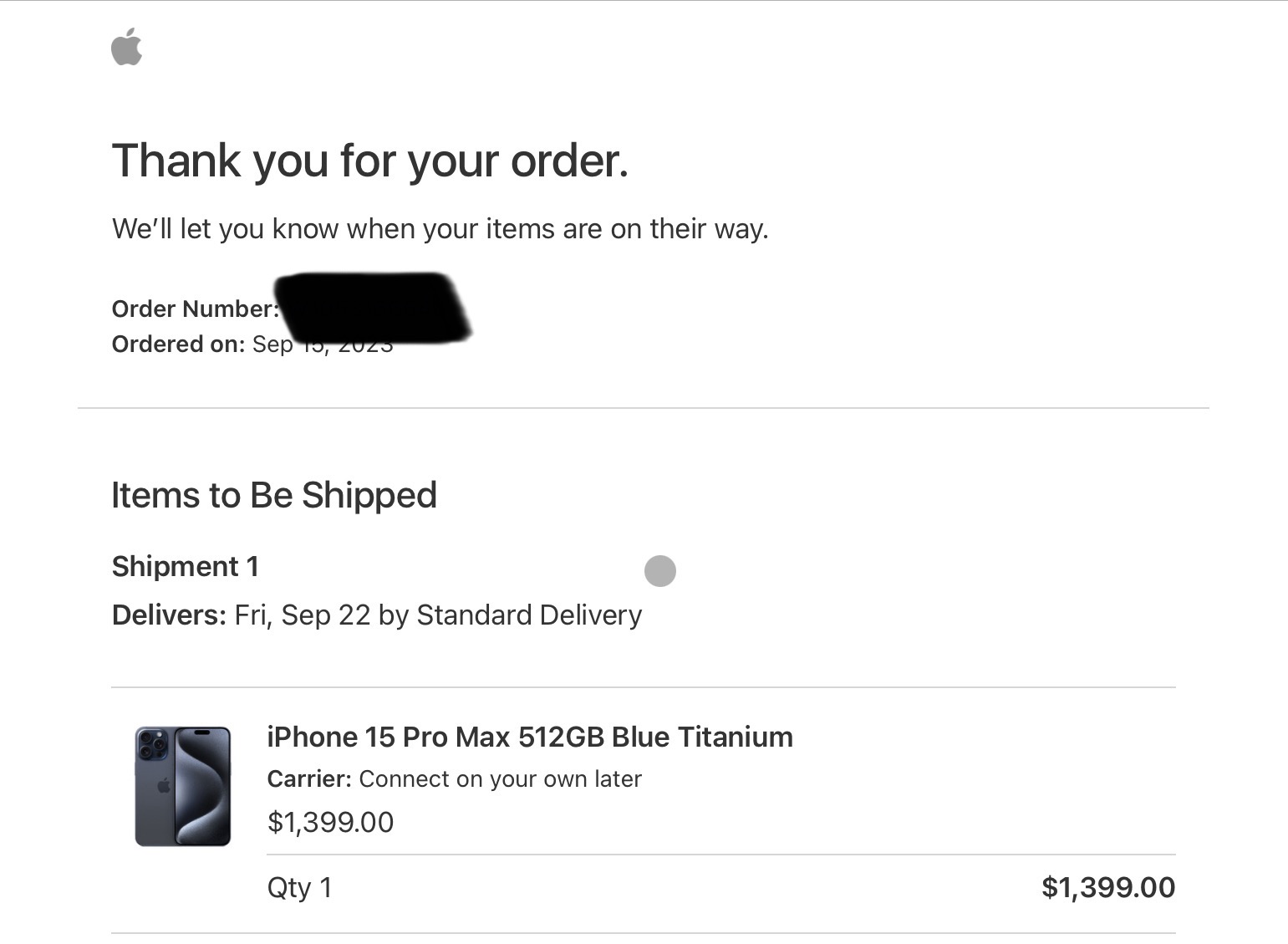Open the iPhone 15 Pro Max product image
This screenshot has width=1288, height=944.
click(183, 786)
